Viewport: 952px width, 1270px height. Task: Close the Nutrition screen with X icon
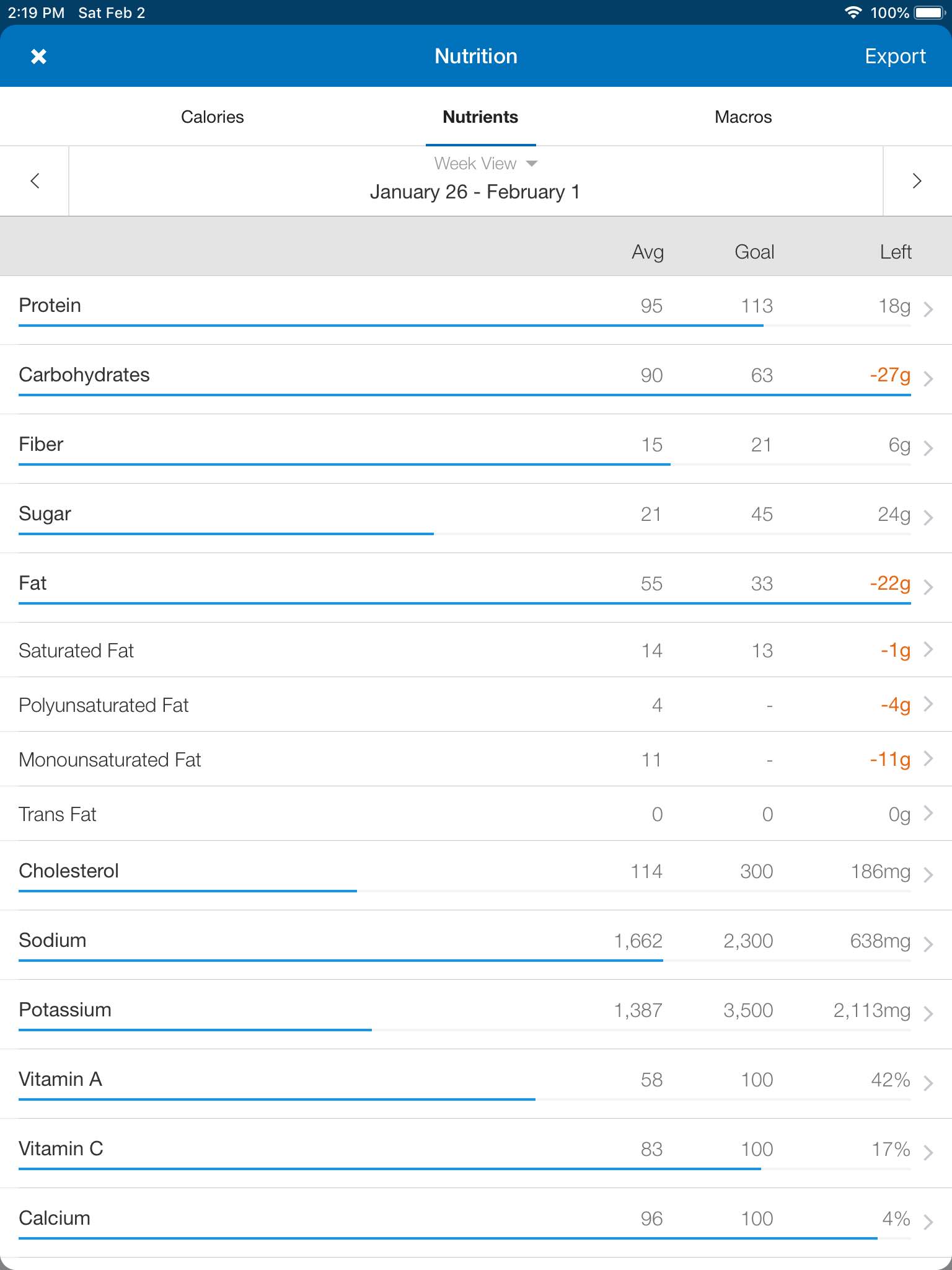point(38,56)
